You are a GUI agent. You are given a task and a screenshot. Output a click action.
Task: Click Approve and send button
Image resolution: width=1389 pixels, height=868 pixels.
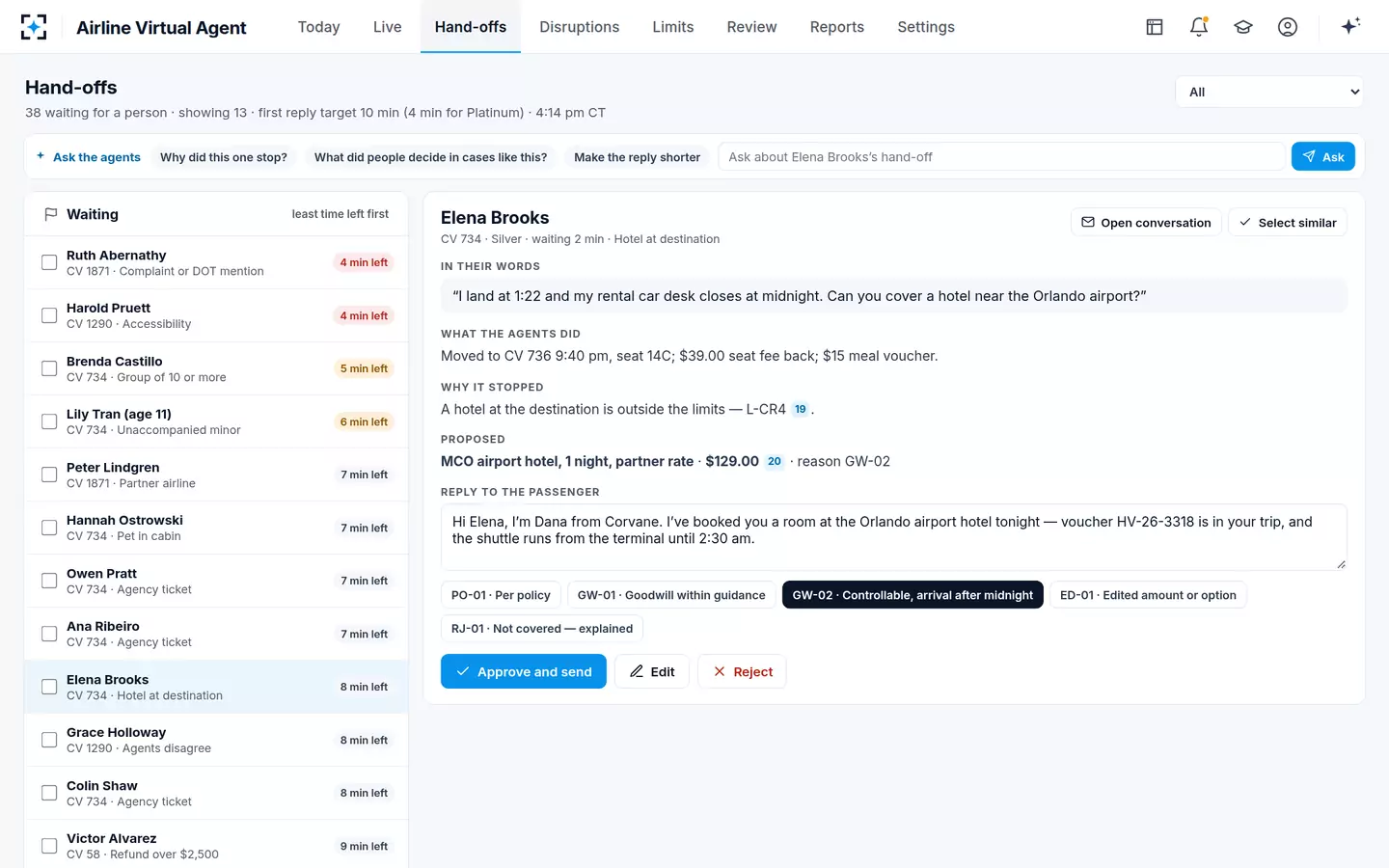(x=524, y=671)
